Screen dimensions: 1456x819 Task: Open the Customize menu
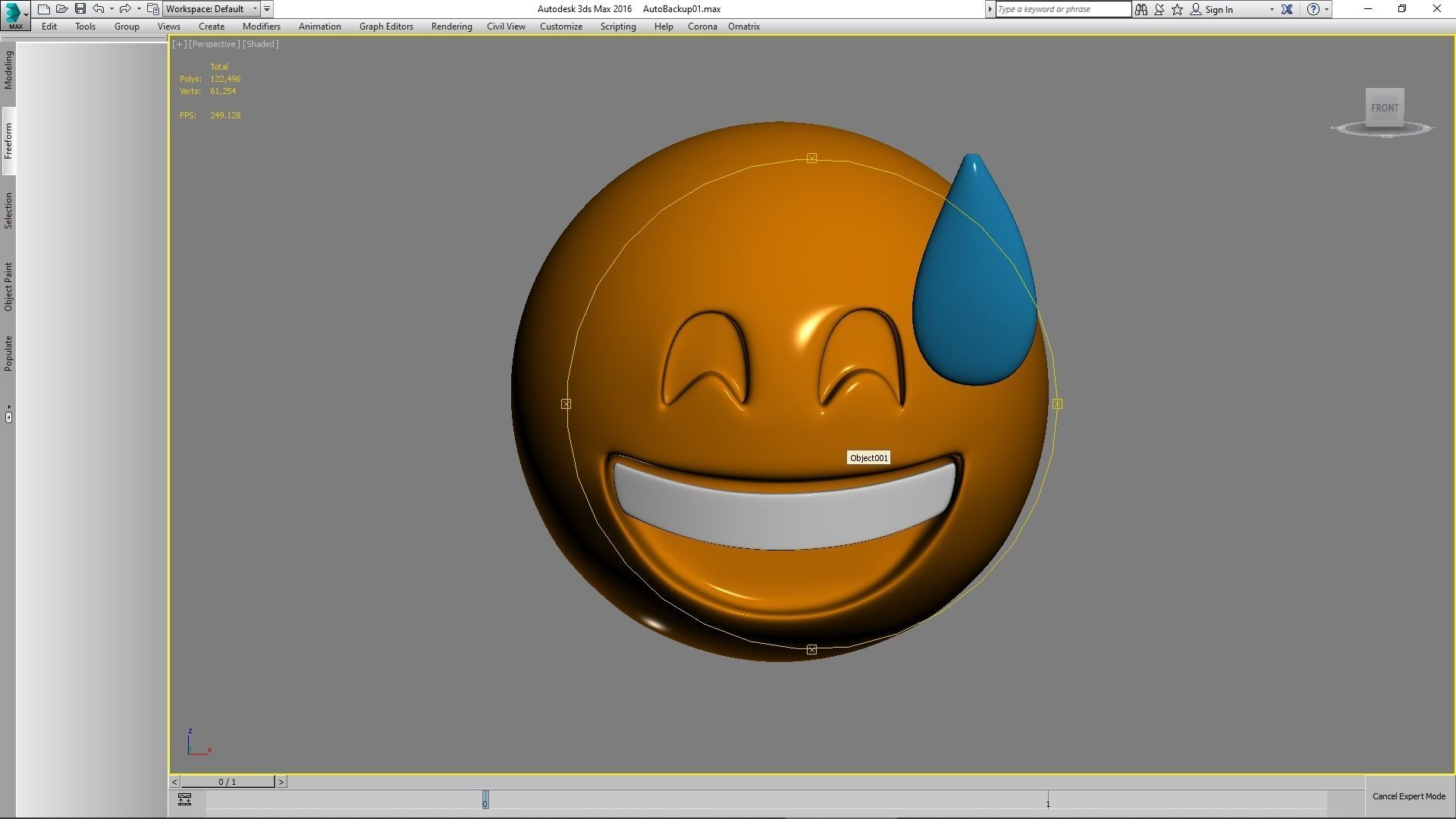[x=561, y=27]
